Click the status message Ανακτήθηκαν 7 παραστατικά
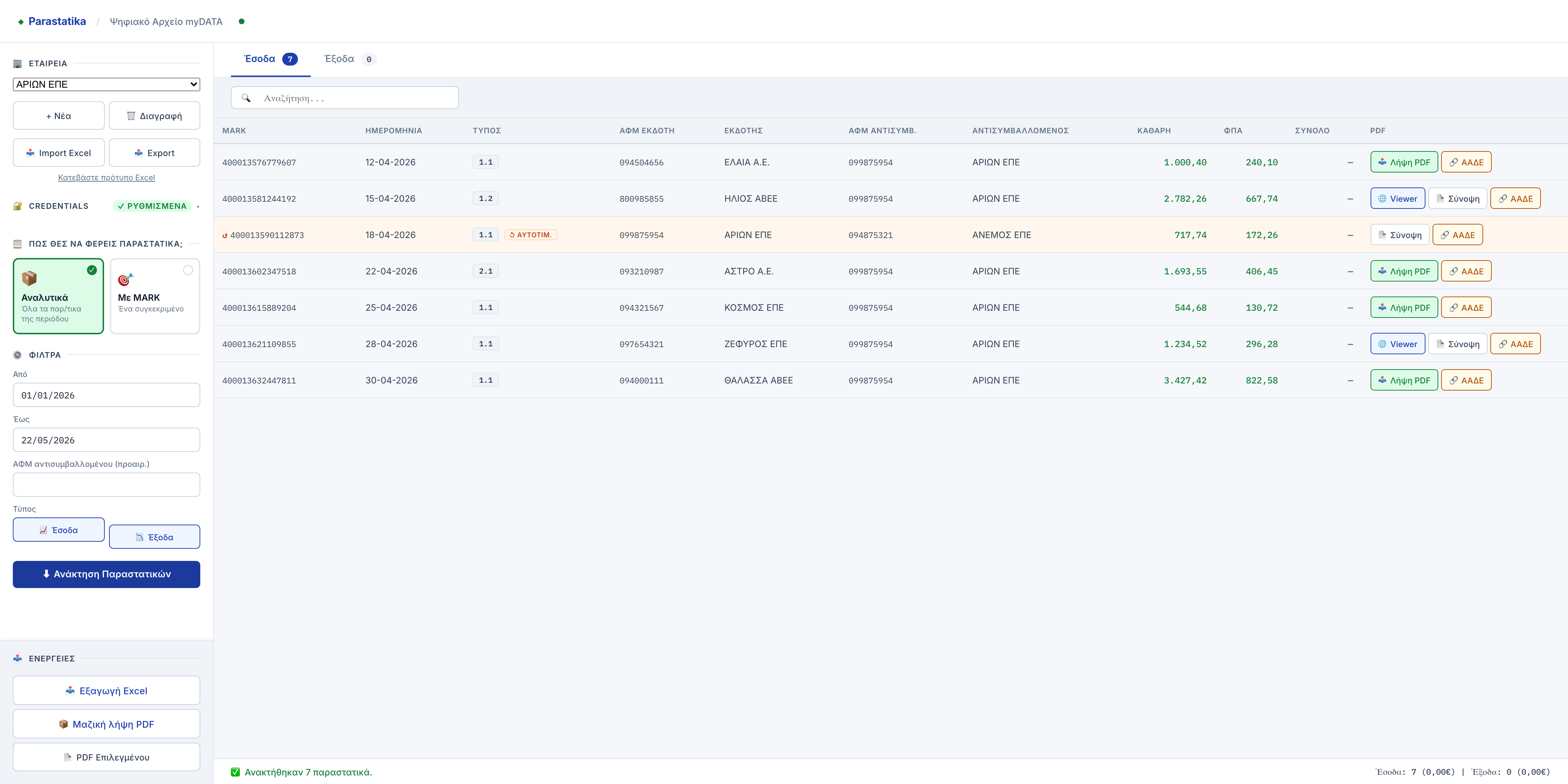Viewport: 1568px width, 784px height. [308, 773]
